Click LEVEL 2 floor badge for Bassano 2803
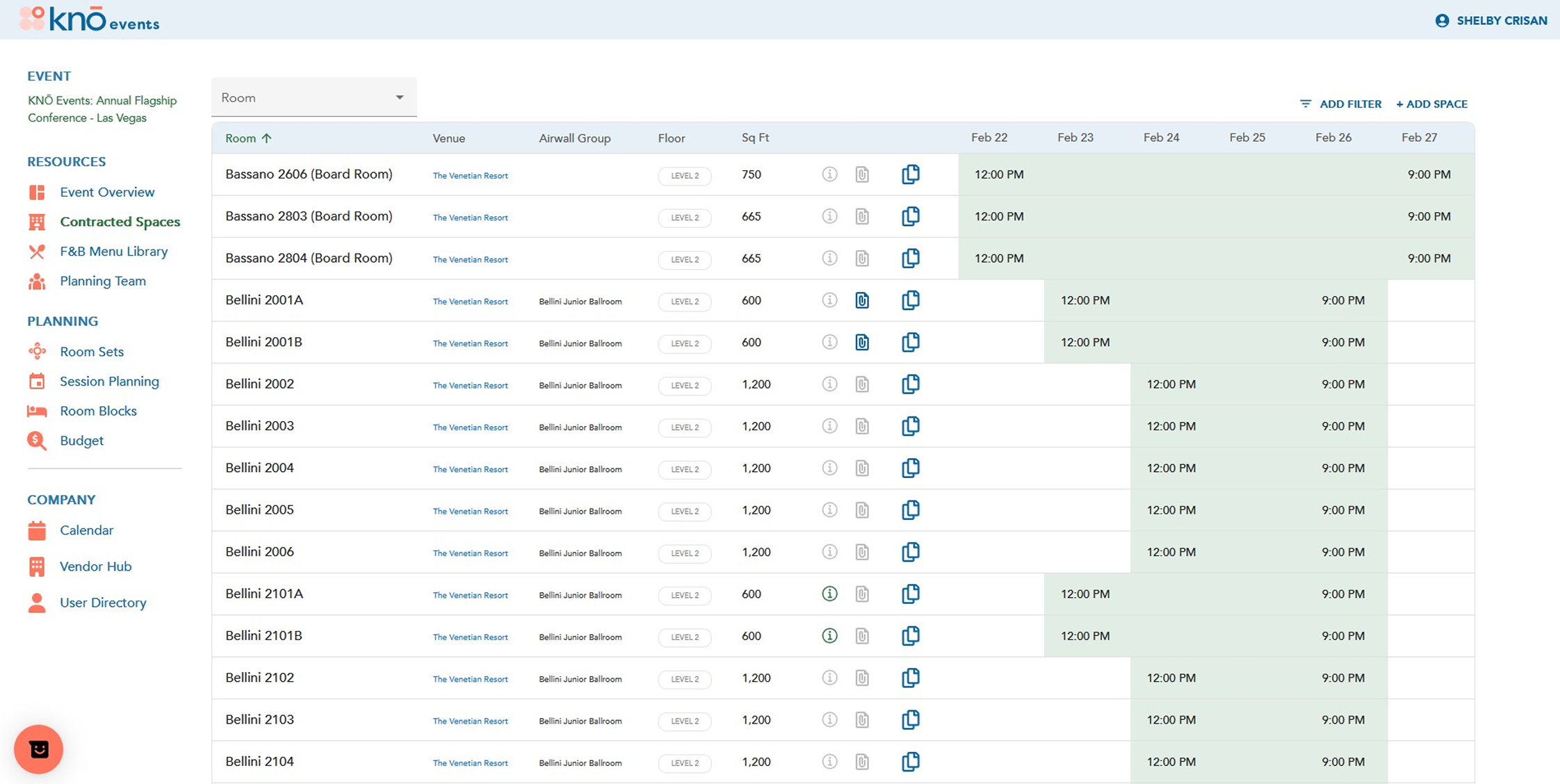 [685, 218]
